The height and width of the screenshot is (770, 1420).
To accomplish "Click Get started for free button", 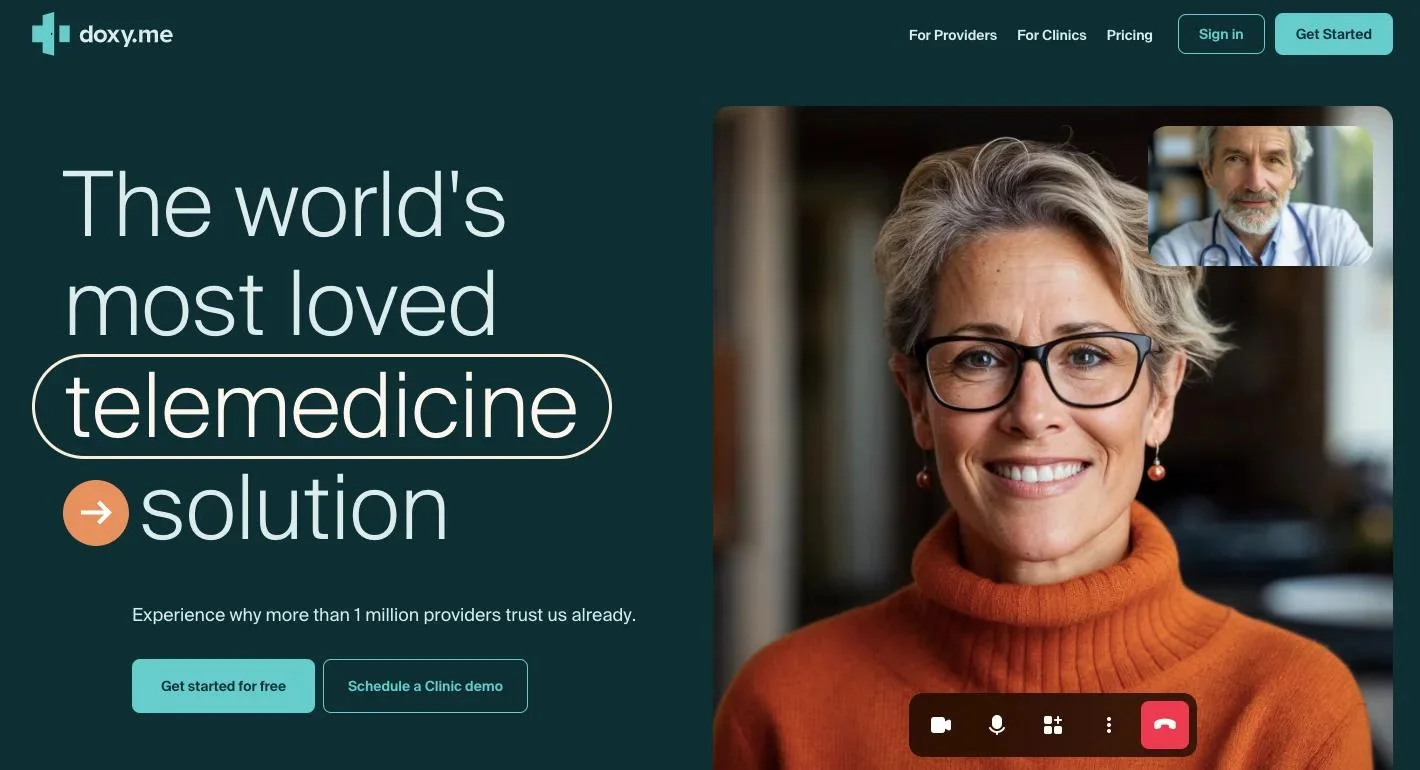I will click(223, 686).
